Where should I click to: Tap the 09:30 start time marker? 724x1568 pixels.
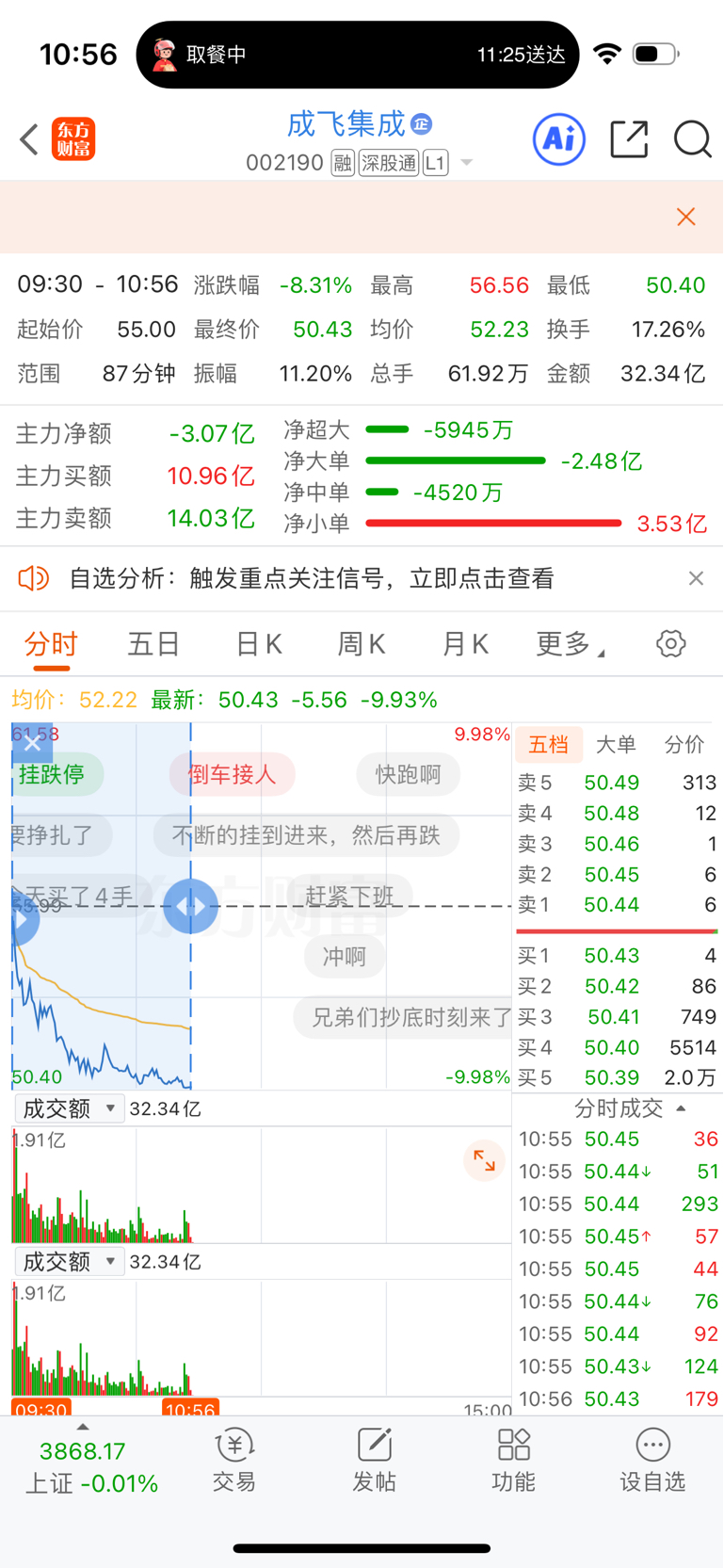[41, 1409]
